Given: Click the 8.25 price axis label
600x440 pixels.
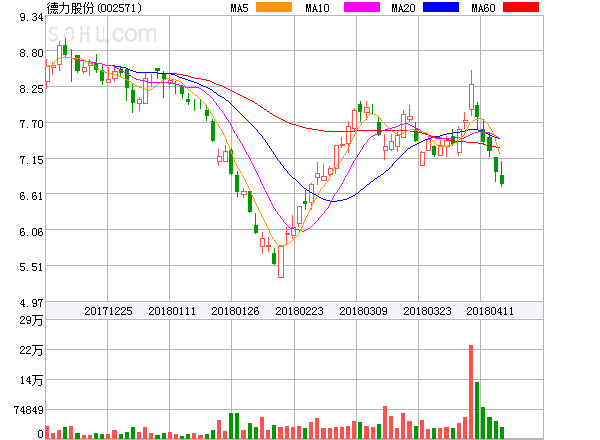Looking at the screenshot, I should pyautogui.click(x=31, y=89).
